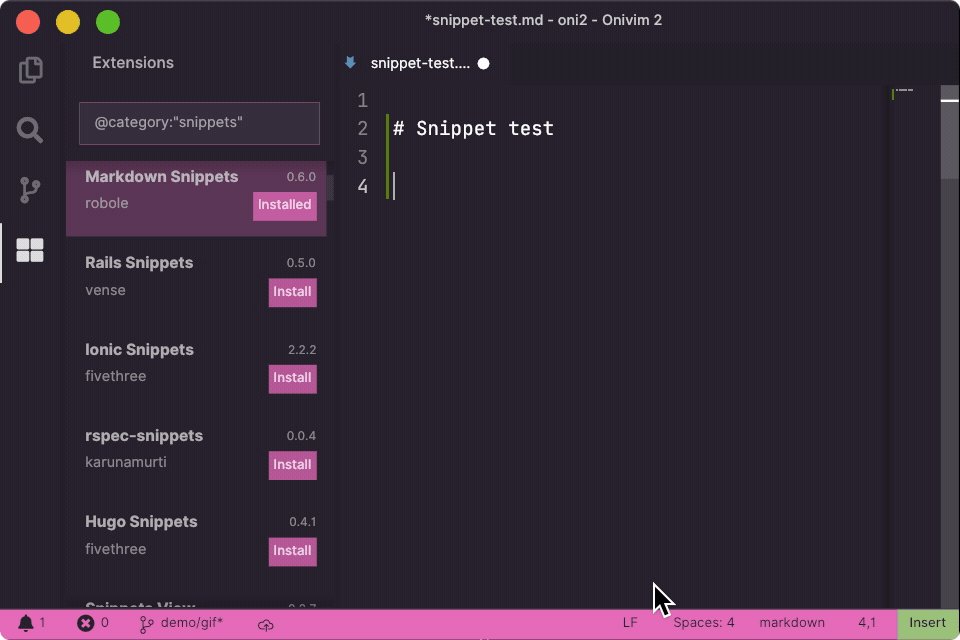This screenshot has height=640, width=960.
Task: Install the Hugo Snippets extension
Action: tap(293, 551)
